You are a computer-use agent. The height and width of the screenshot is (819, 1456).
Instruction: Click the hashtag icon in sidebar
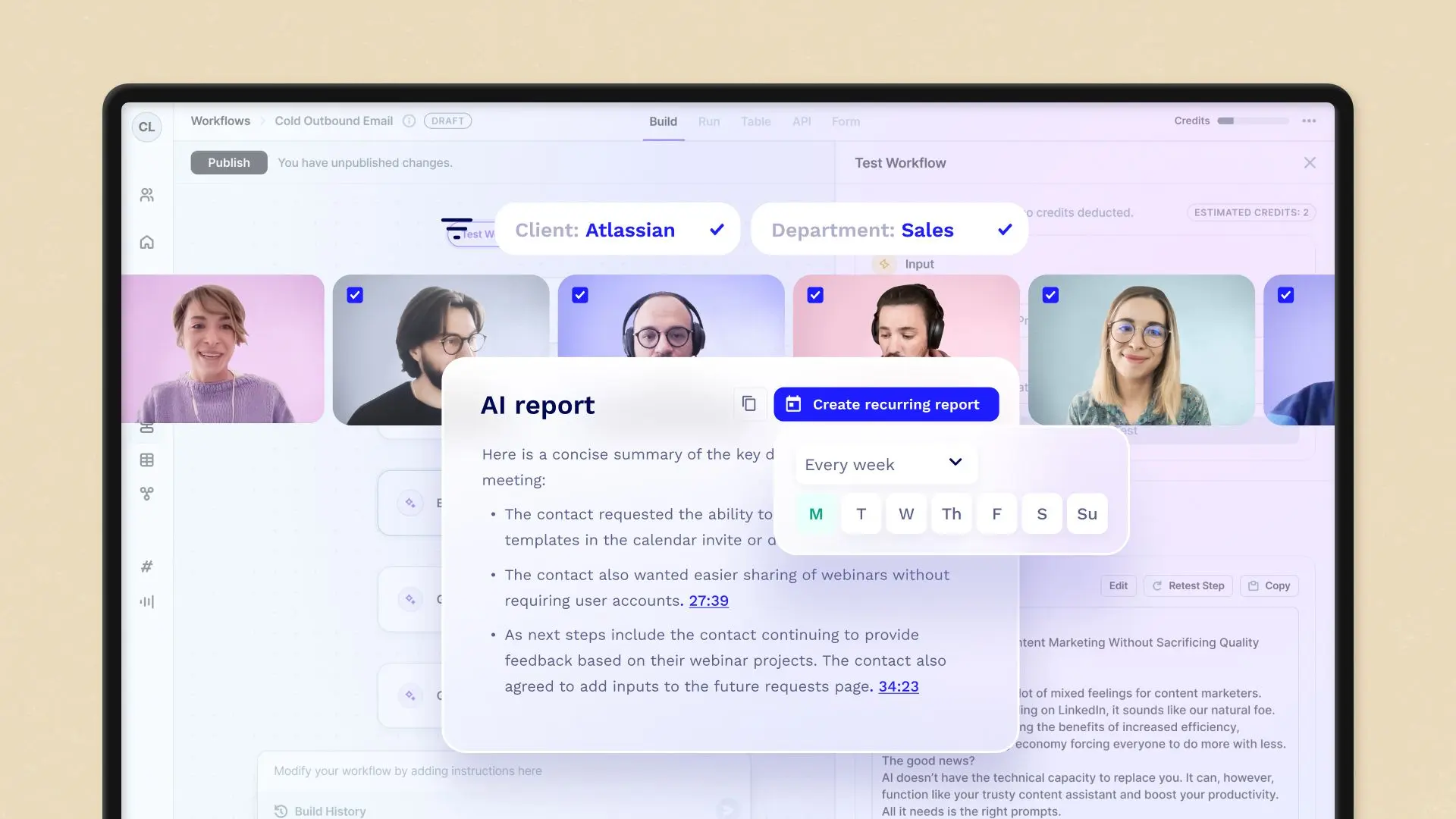147,566
